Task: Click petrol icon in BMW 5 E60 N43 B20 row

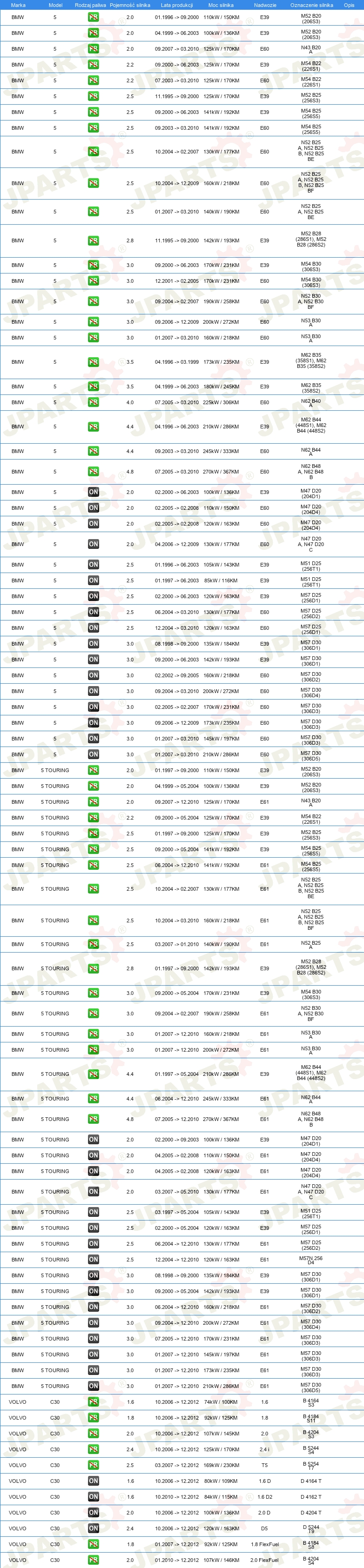Action: coord(93,49)
